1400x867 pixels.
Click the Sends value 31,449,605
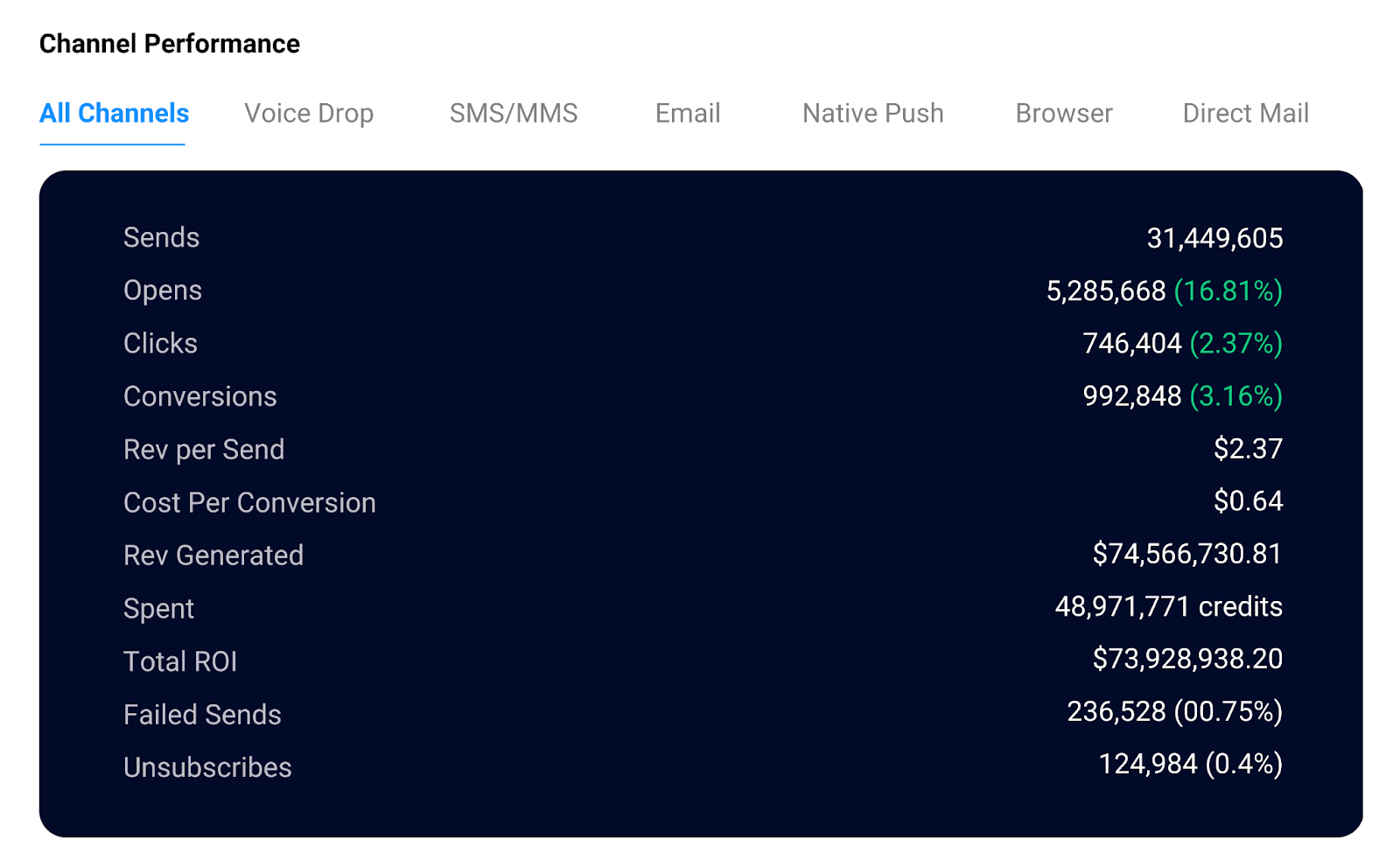1214,238
